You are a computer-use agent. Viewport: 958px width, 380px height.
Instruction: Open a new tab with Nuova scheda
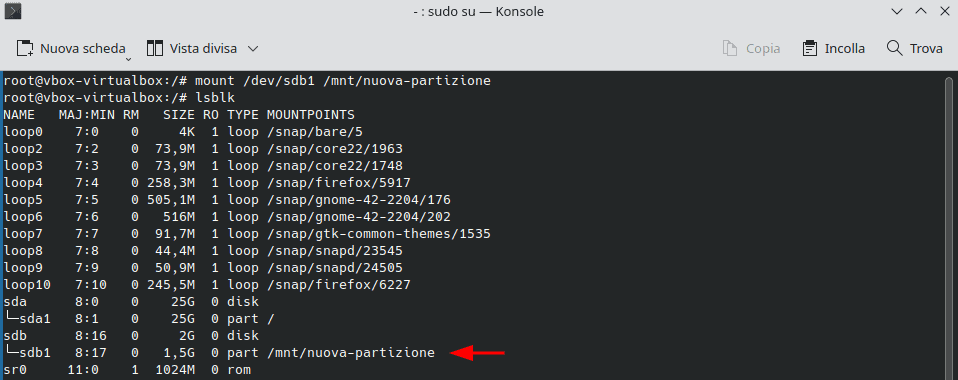pyautogui.click(x=71, y=48)
